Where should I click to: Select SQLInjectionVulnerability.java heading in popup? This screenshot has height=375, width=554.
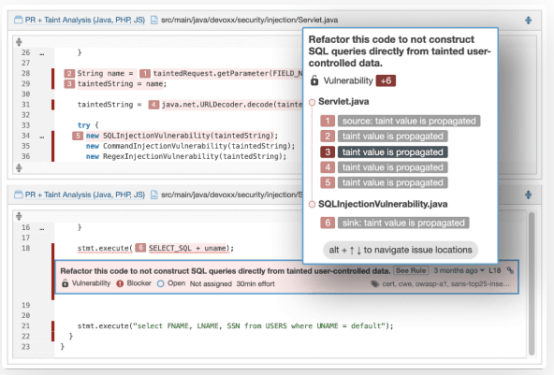383,204
